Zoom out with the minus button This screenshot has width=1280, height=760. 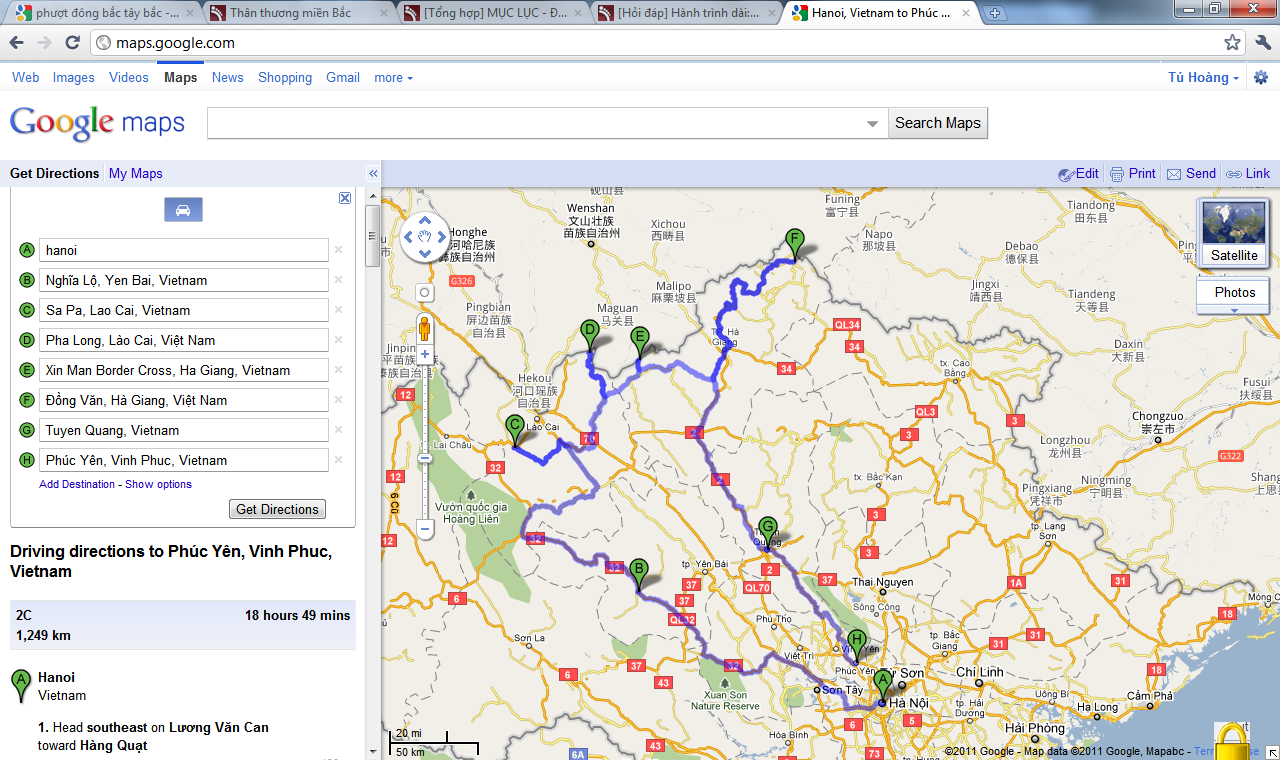pyautogui.click(x=424, y=528)
